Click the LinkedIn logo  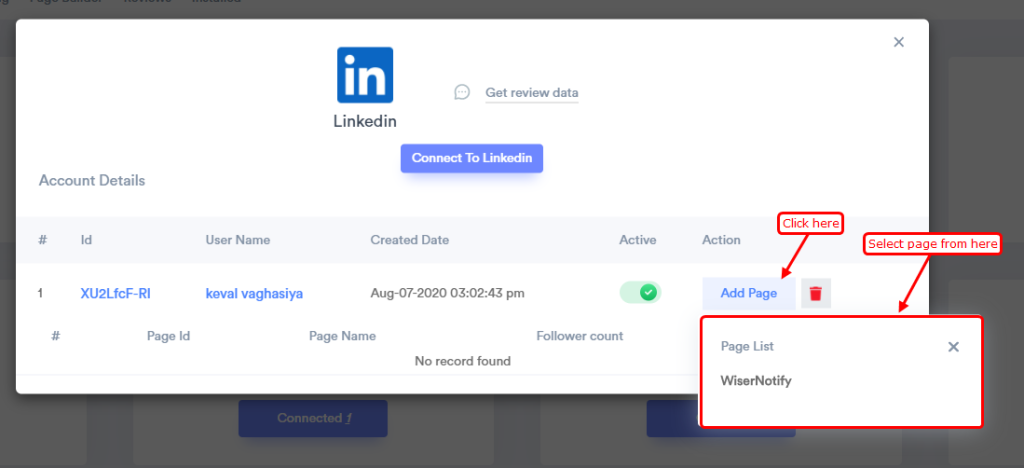(365, 75)
